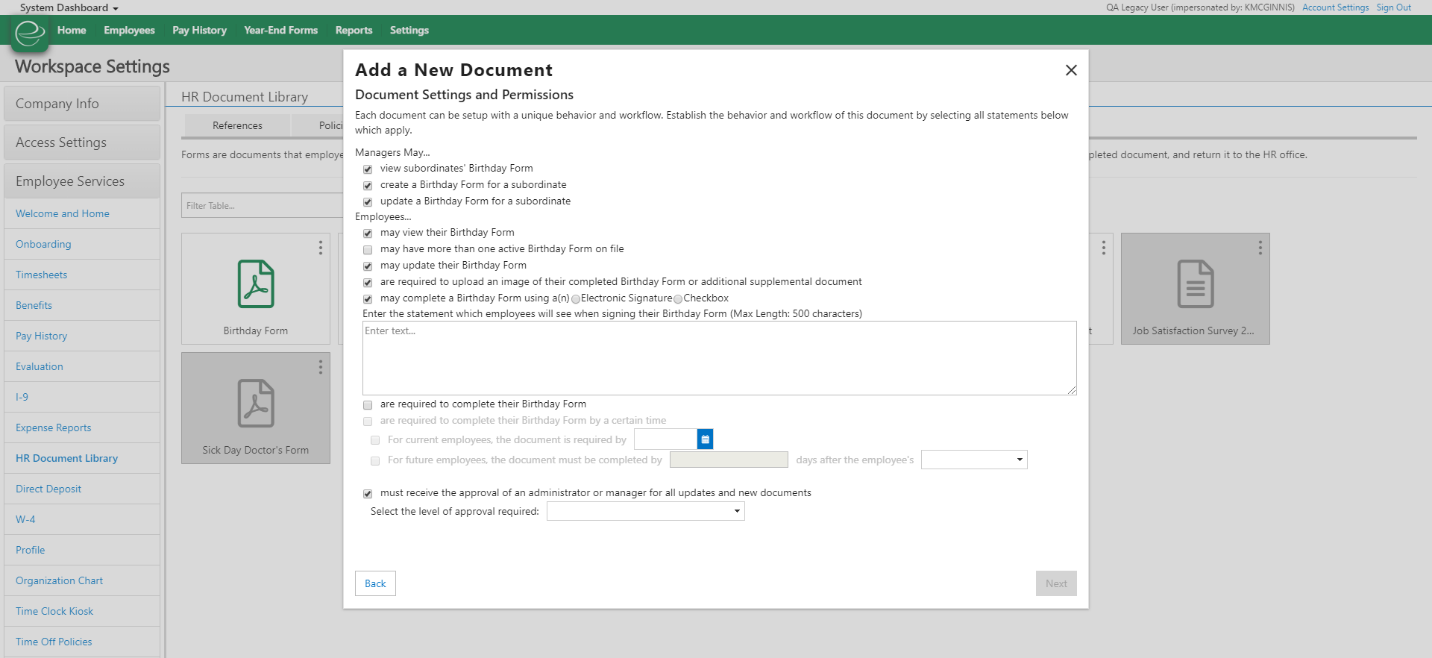Open the Pay History sidebar link
The height and width of the screenshot is (658, 1432).
click(x=42, y=336)
